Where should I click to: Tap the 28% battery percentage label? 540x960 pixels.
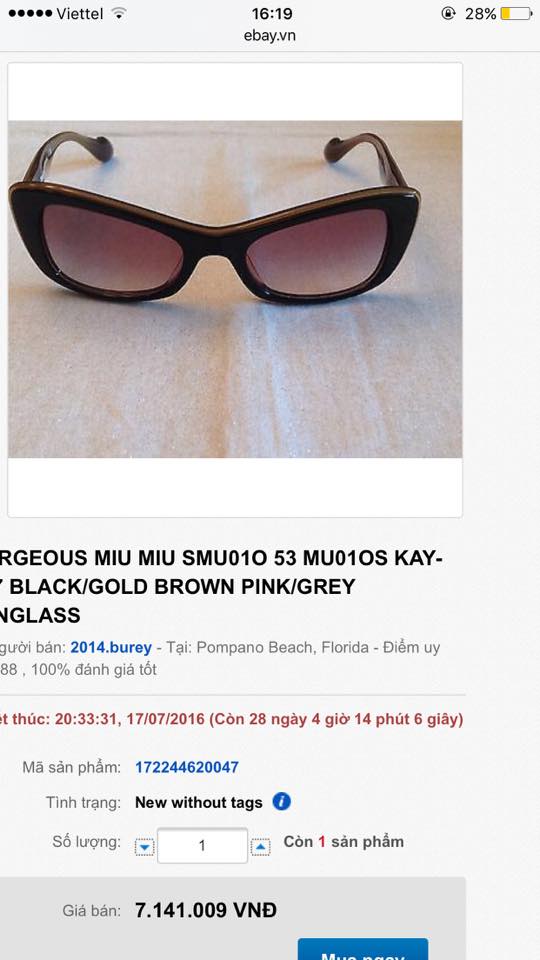[x=481, y=13]
